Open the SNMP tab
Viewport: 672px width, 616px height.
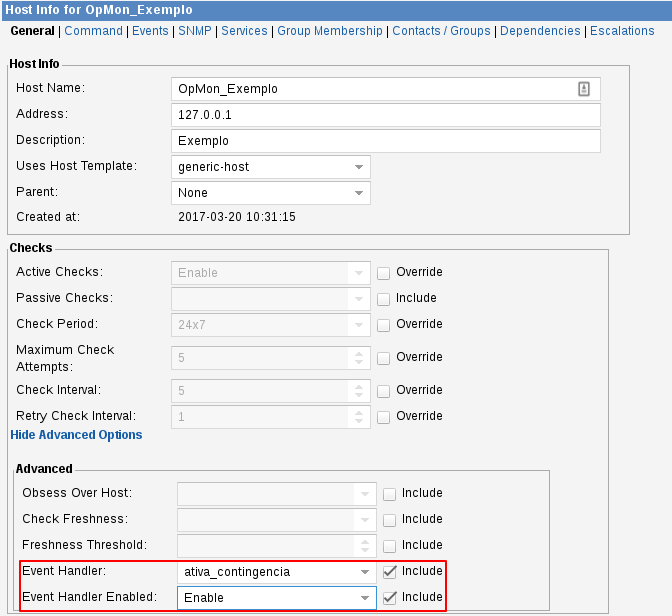click(194, 31)
